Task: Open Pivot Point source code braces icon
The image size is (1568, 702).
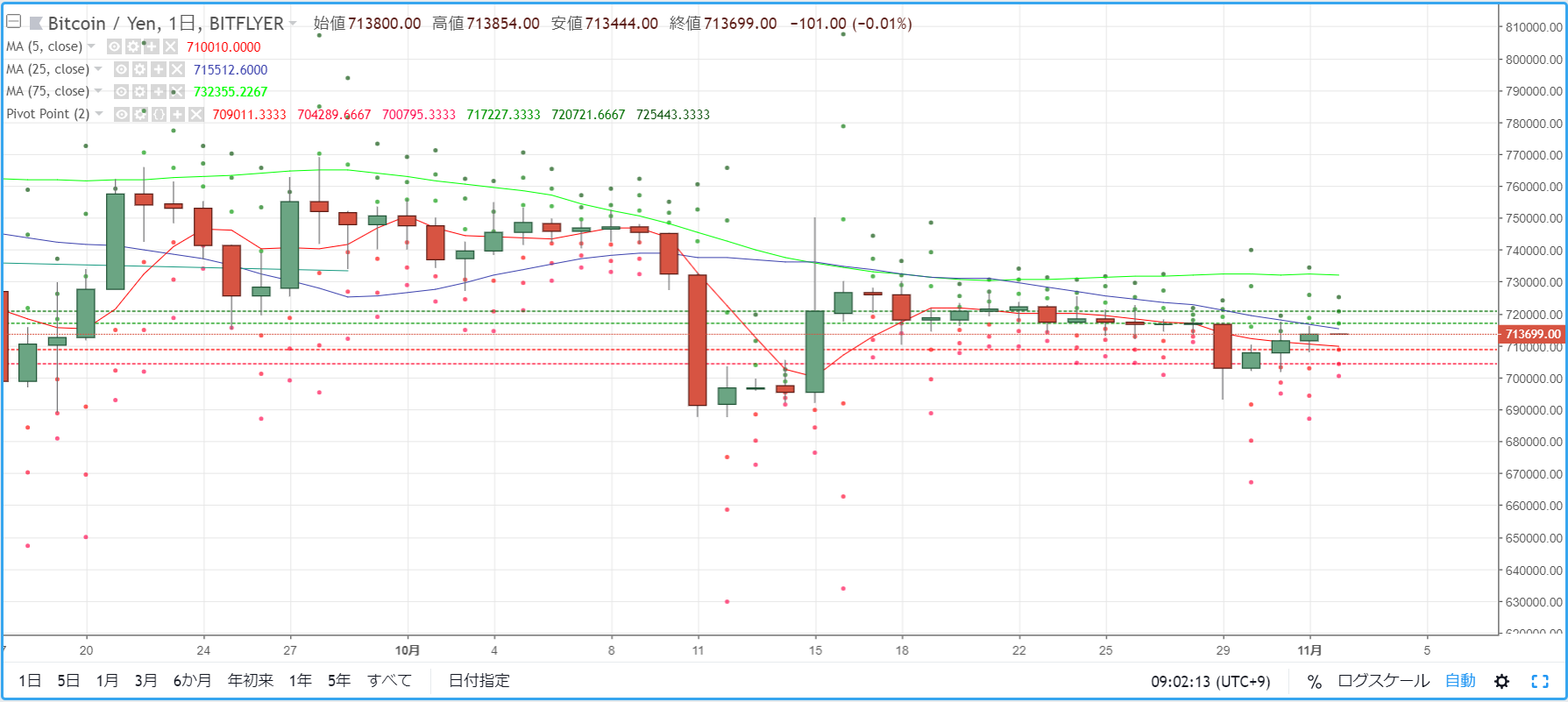Action: (x=159, y=114)
